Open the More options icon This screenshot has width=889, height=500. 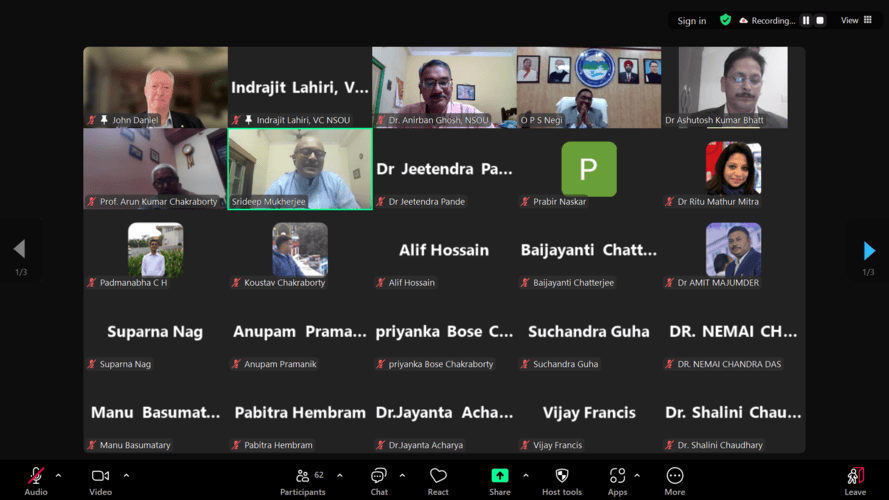674,476
